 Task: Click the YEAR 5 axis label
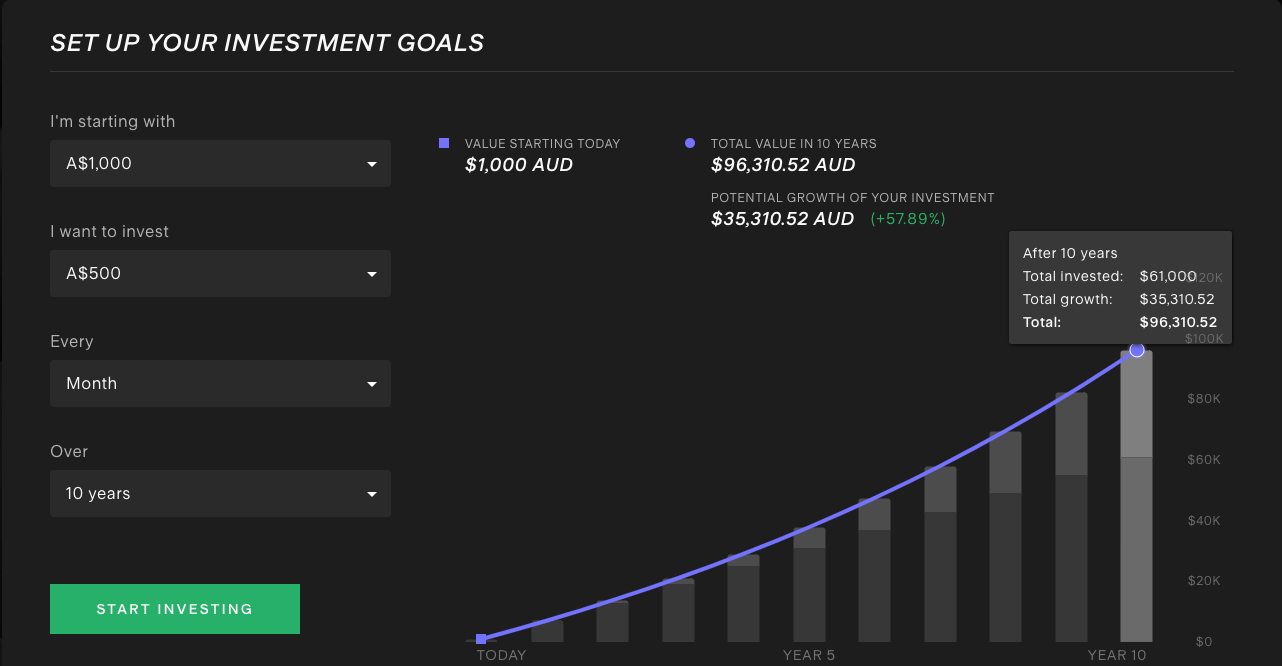(x=808, y=655)
